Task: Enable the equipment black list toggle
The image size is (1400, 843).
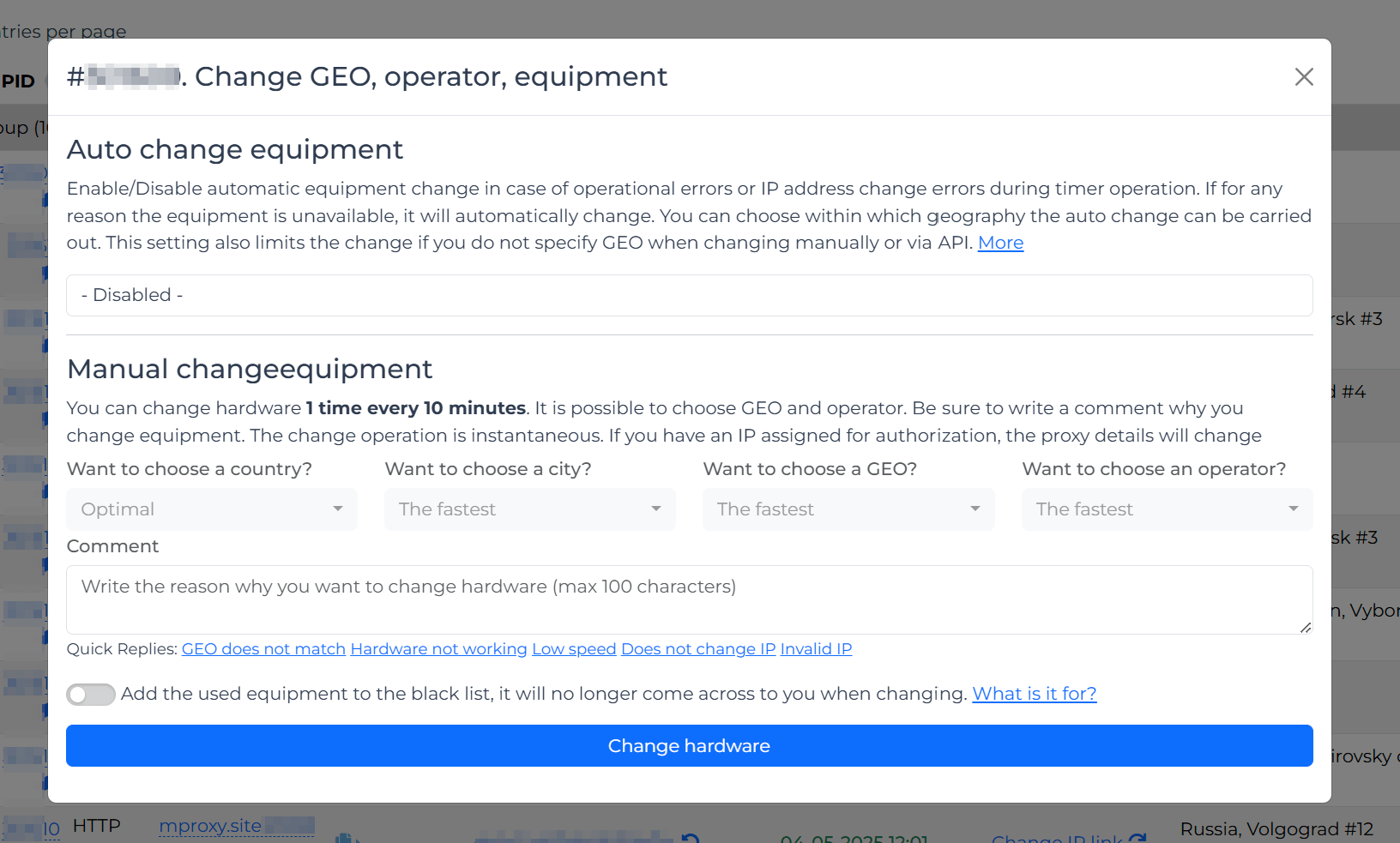Action: (x=91, y=695)
